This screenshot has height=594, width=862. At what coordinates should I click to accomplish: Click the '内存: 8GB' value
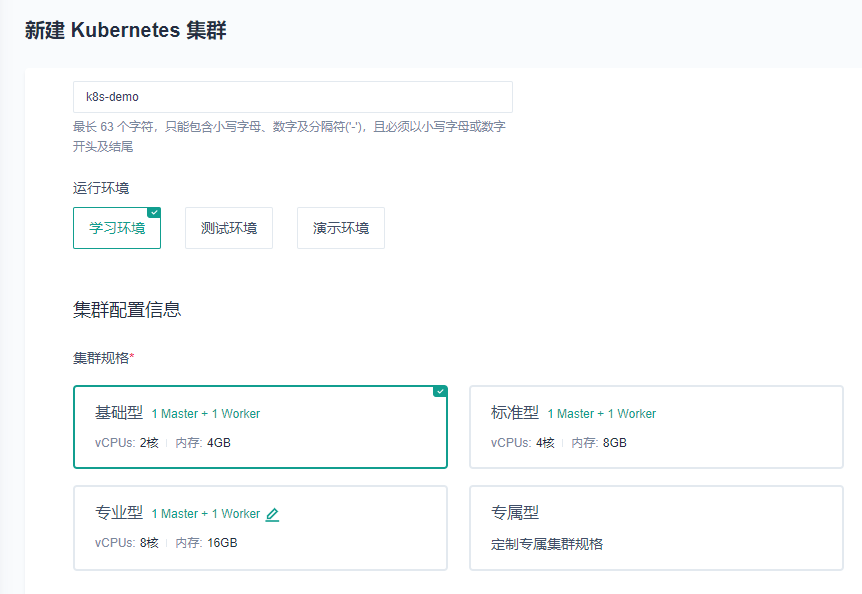click(599, 443)
